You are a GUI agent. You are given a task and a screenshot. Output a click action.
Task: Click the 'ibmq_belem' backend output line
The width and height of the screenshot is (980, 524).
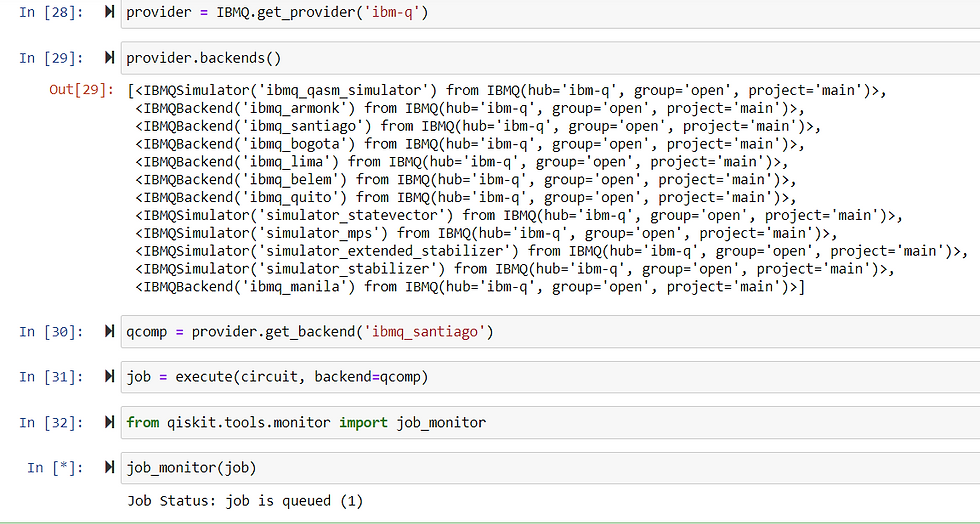(x=466, y=179)
